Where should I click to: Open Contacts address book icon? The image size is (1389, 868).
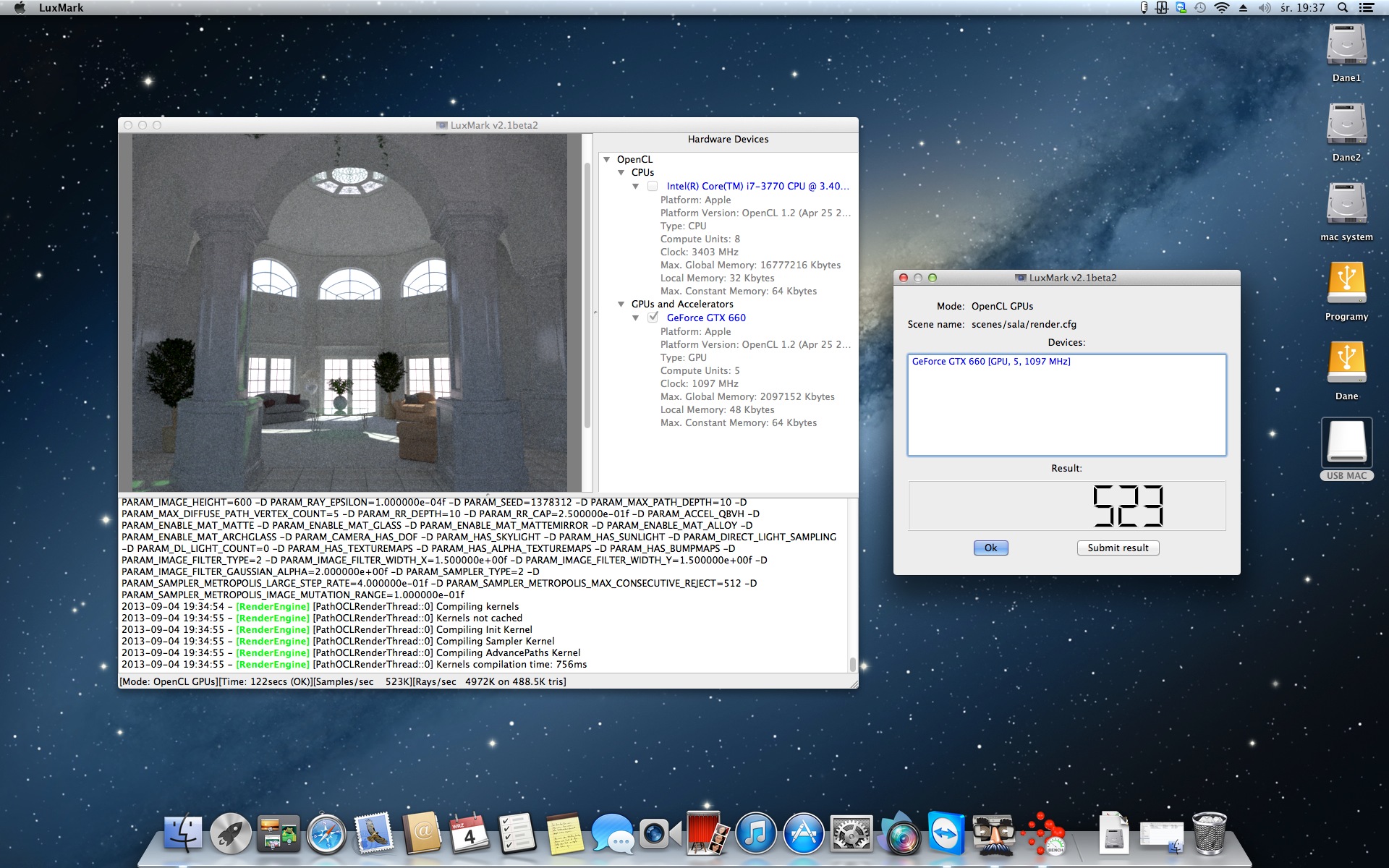pos(422,834)
